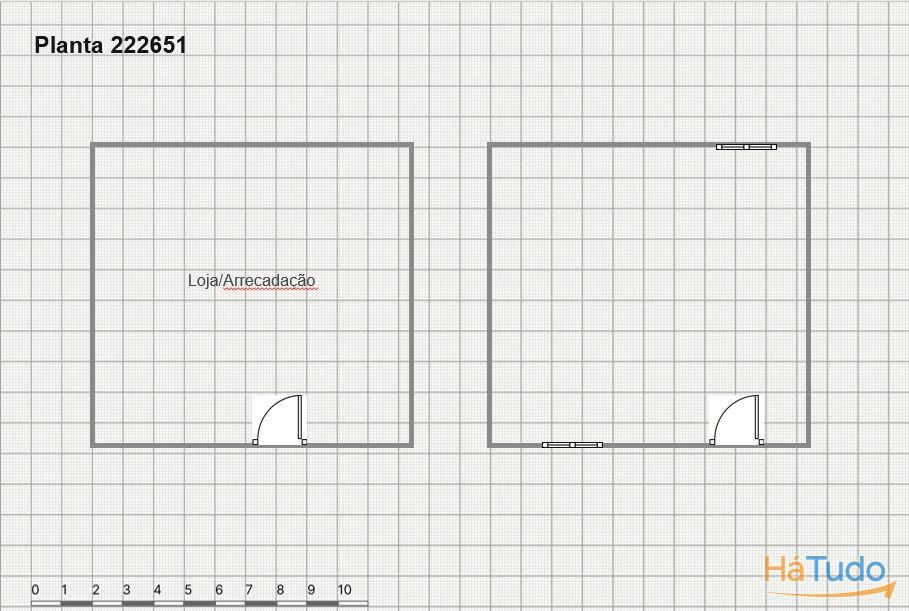The width and height of the screenshot is (909, 611).
Task: Click the scale bar label '10'
Action: click(x=344, y=590)
